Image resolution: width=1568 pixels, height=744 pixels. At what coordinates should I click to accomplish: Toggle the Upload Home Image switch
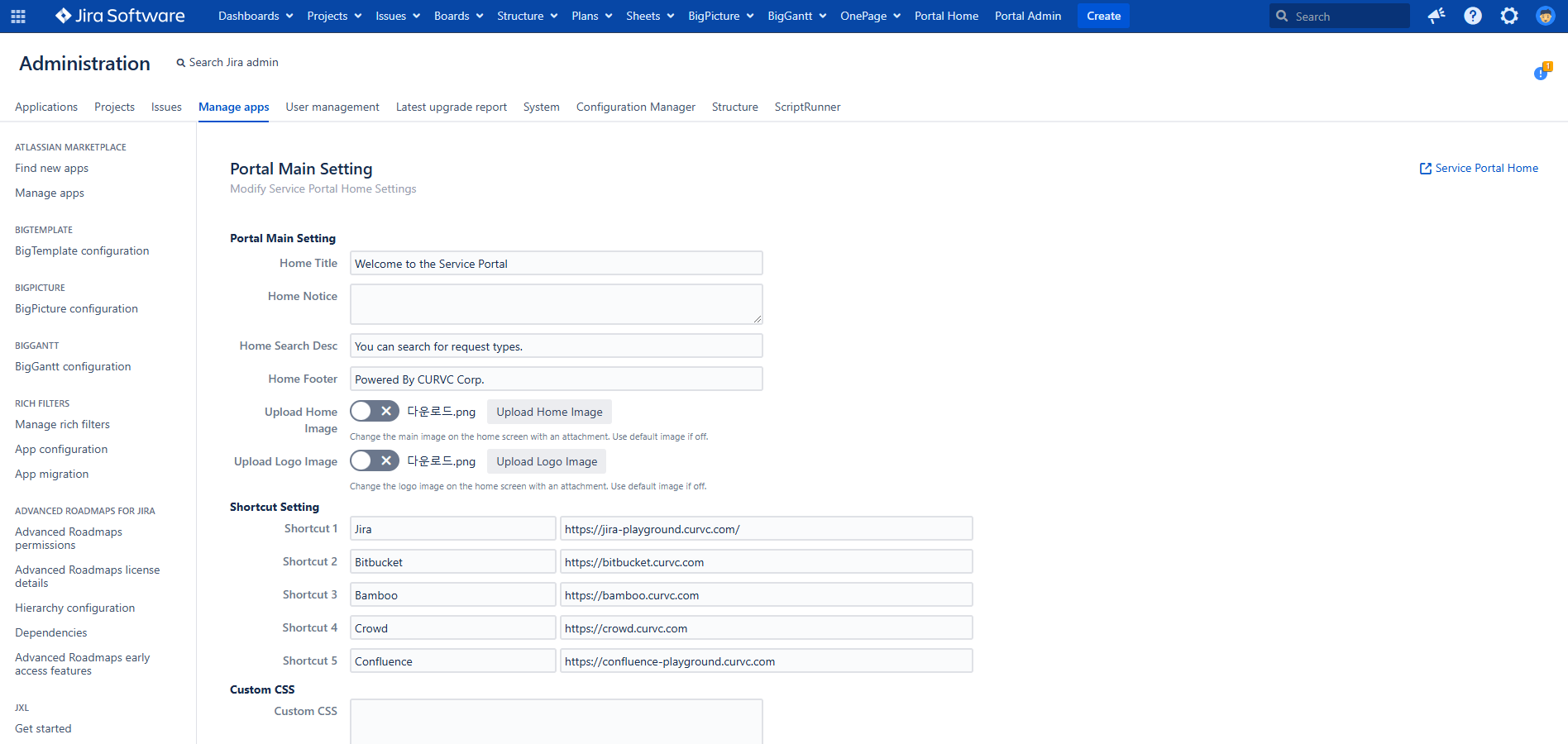pos(375,411)
